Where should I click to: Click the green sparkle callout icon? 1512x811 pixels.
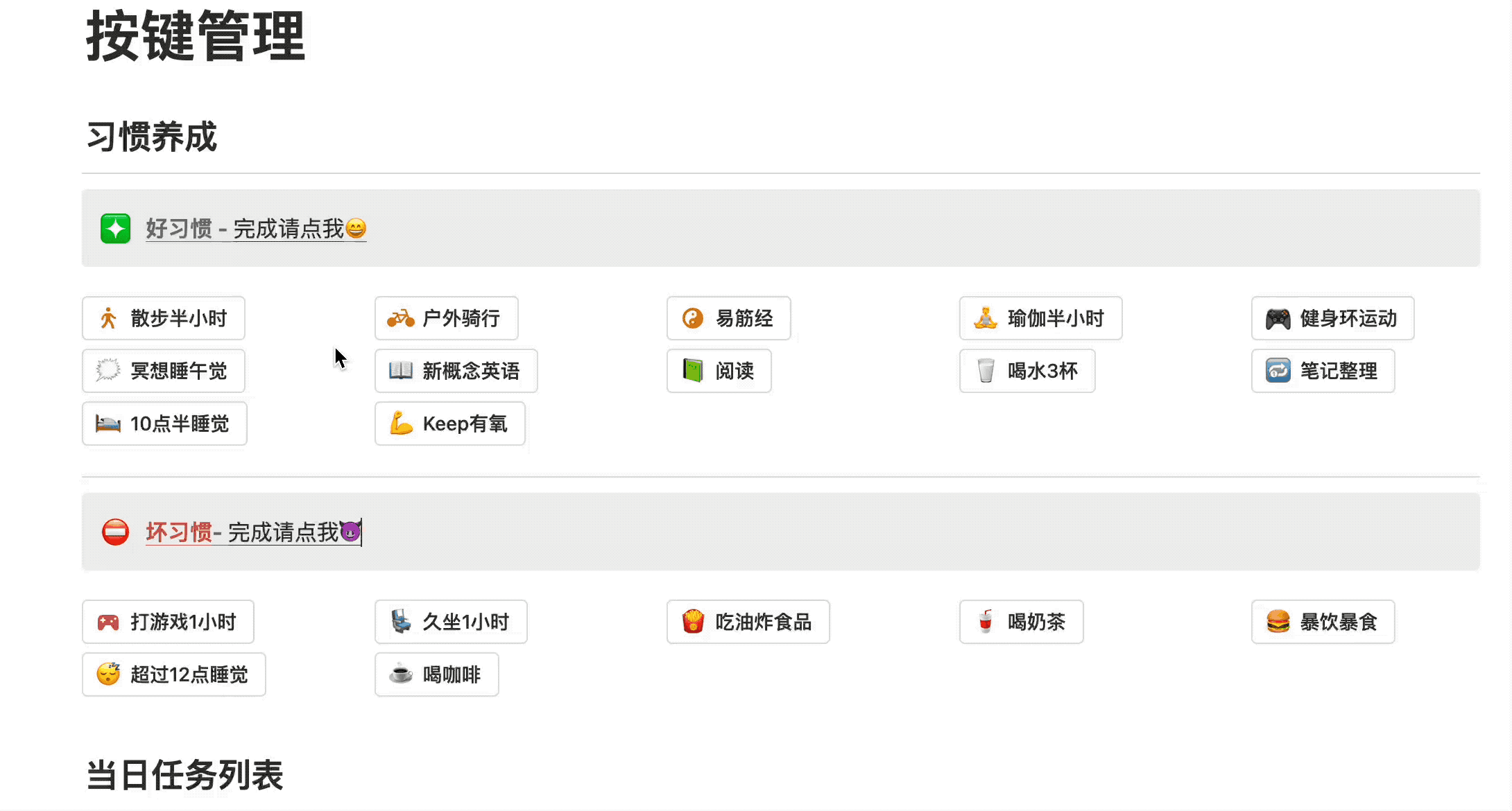(115, 229)
